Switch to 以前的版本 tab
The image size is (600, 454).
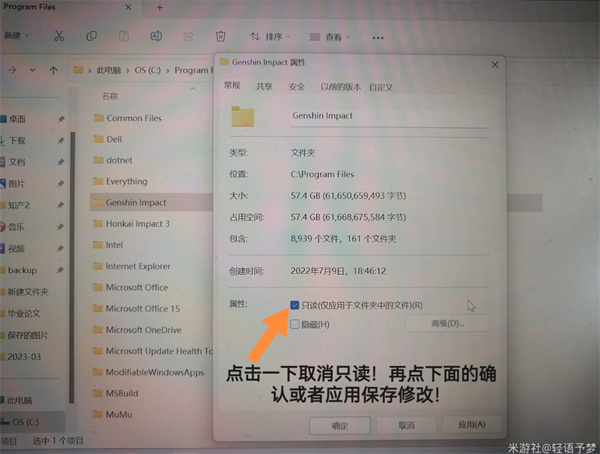pyautogui.click(x=341, y=87)
